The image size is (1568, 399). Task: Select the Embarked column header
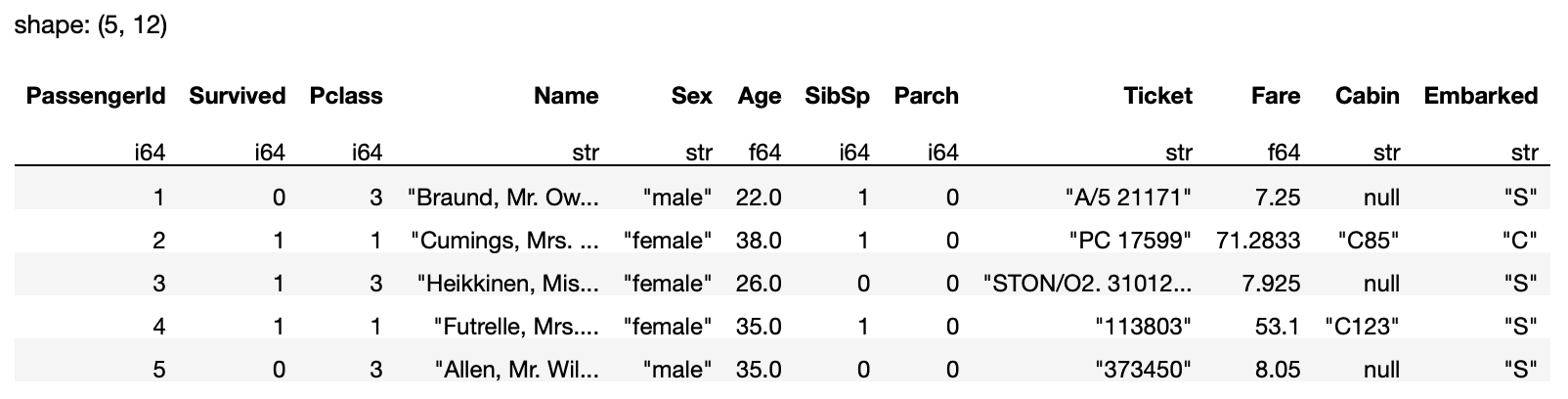(x=1480, y=96)
